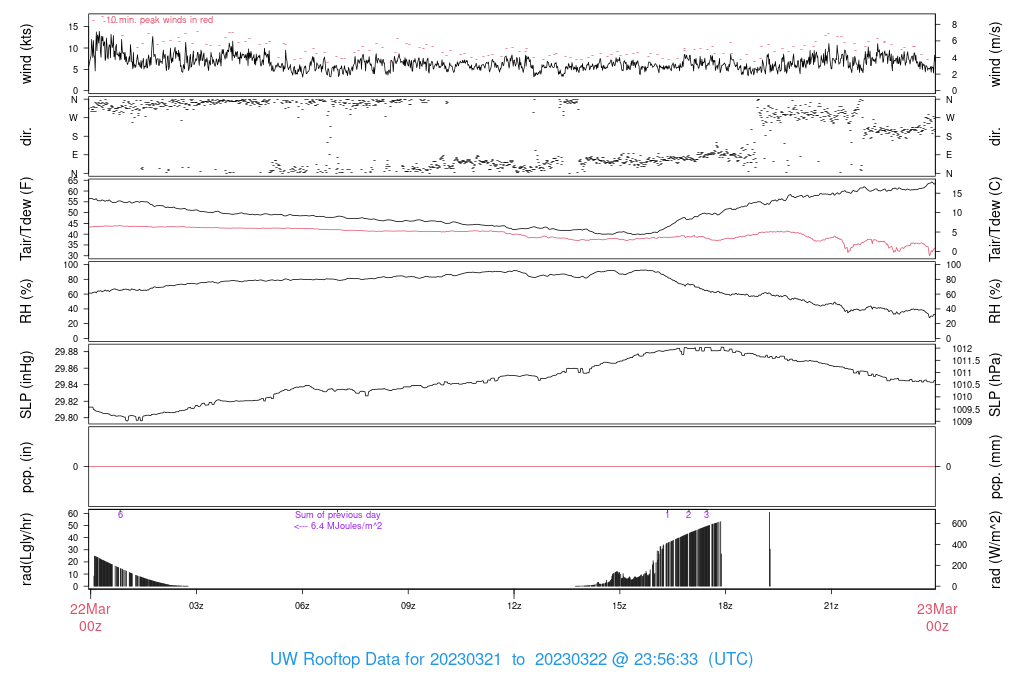Click the "15z" time tick label
The image size is (1024, 700).
(619, 606)
